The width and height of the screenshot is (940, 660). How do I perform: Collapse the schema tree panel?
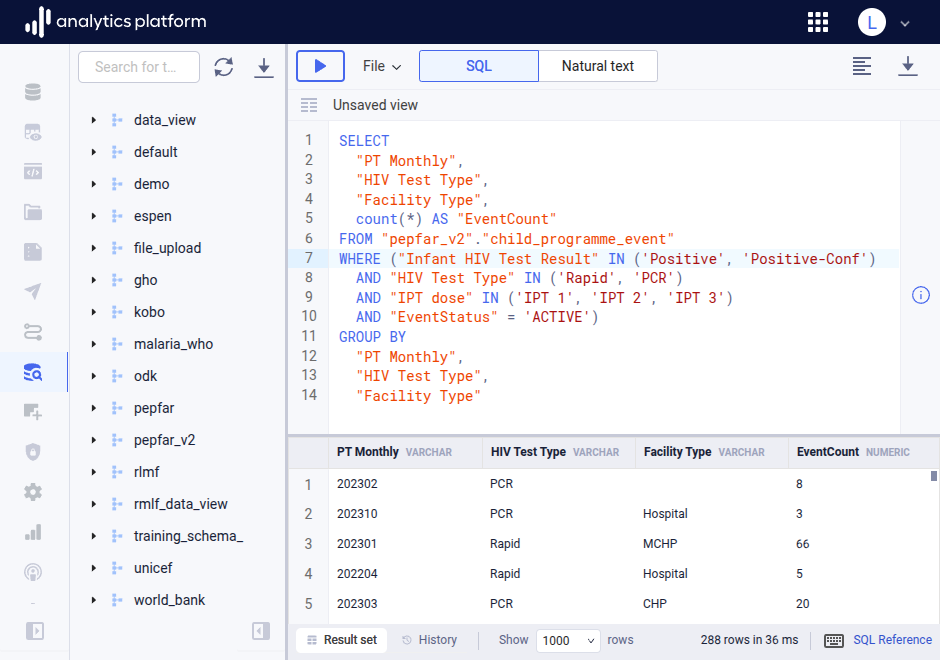(x=261, y=631)
